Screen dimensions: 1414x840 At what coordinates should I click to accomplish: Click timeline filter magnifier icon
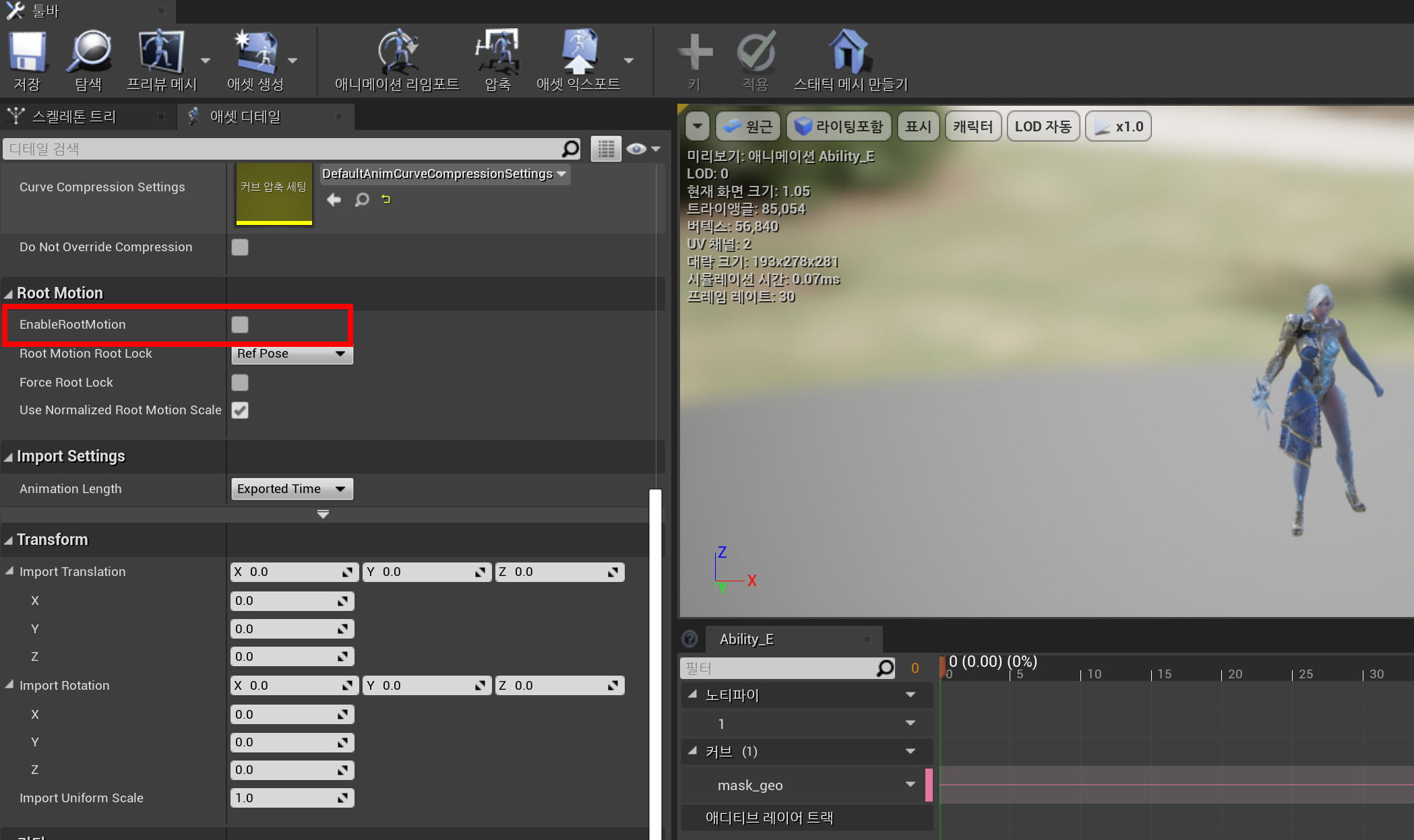[x=885, y=668]
